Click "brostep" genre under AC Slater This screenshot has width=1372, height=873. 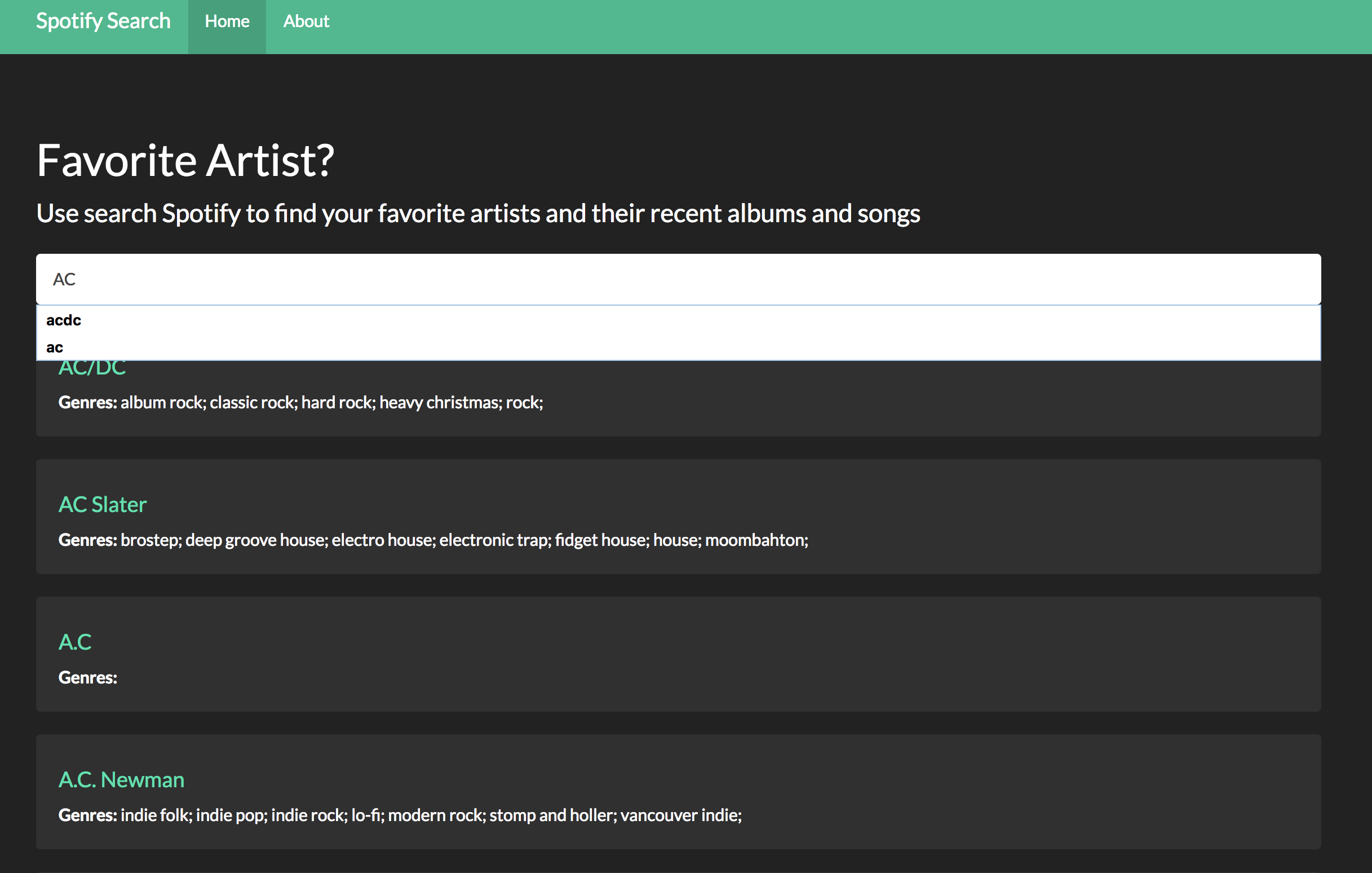[151, 540]
